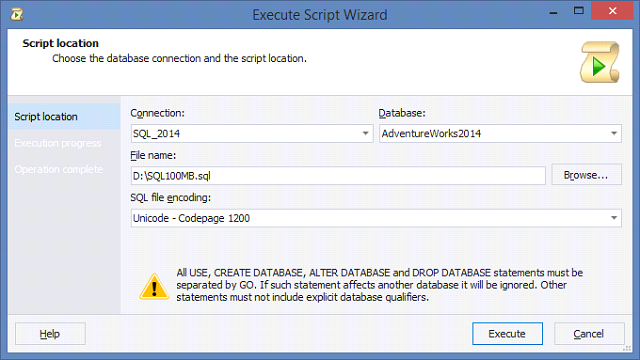Click the File name: label

click(153, 156)
